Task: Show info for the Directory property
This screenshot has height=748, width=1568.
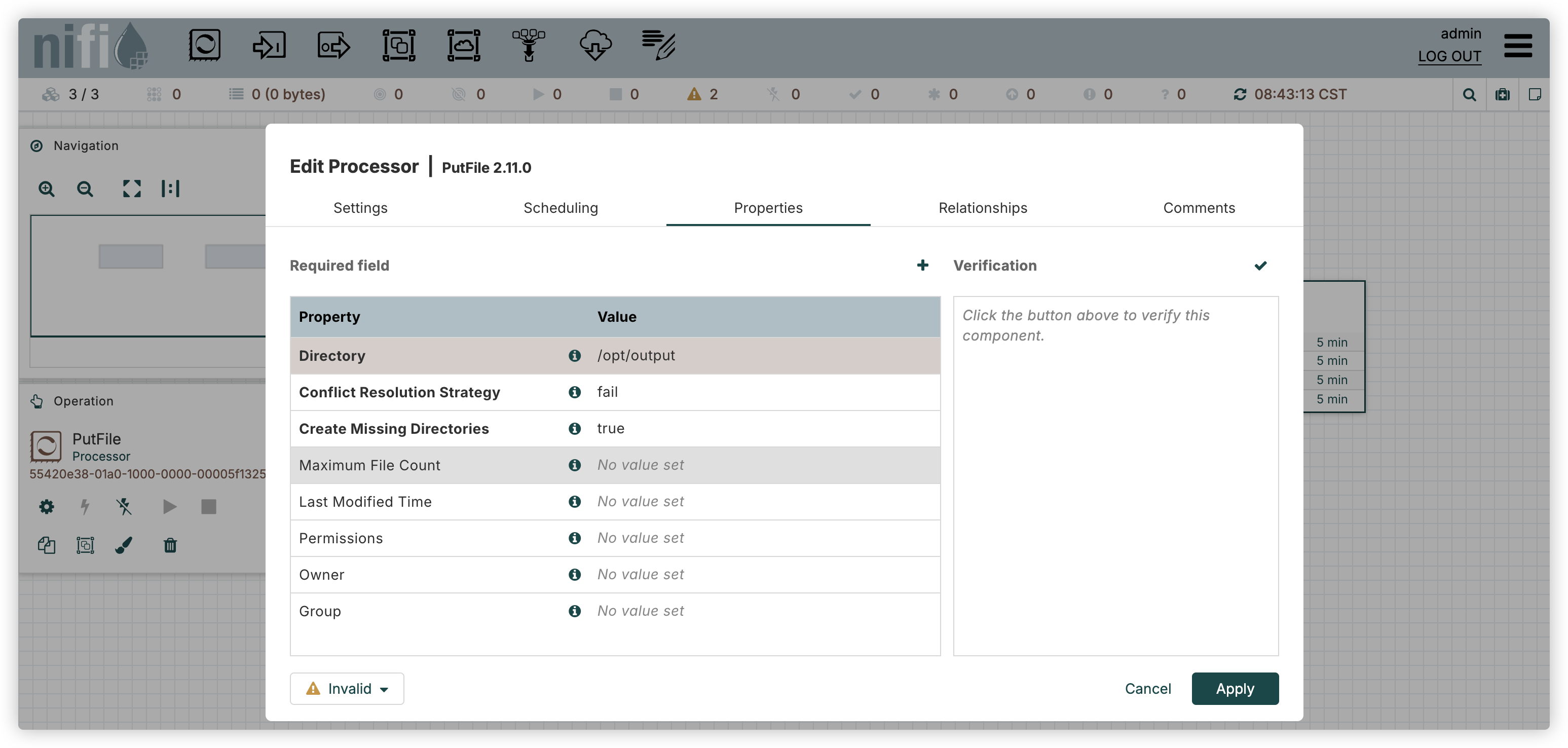Action: pos(574,355)
